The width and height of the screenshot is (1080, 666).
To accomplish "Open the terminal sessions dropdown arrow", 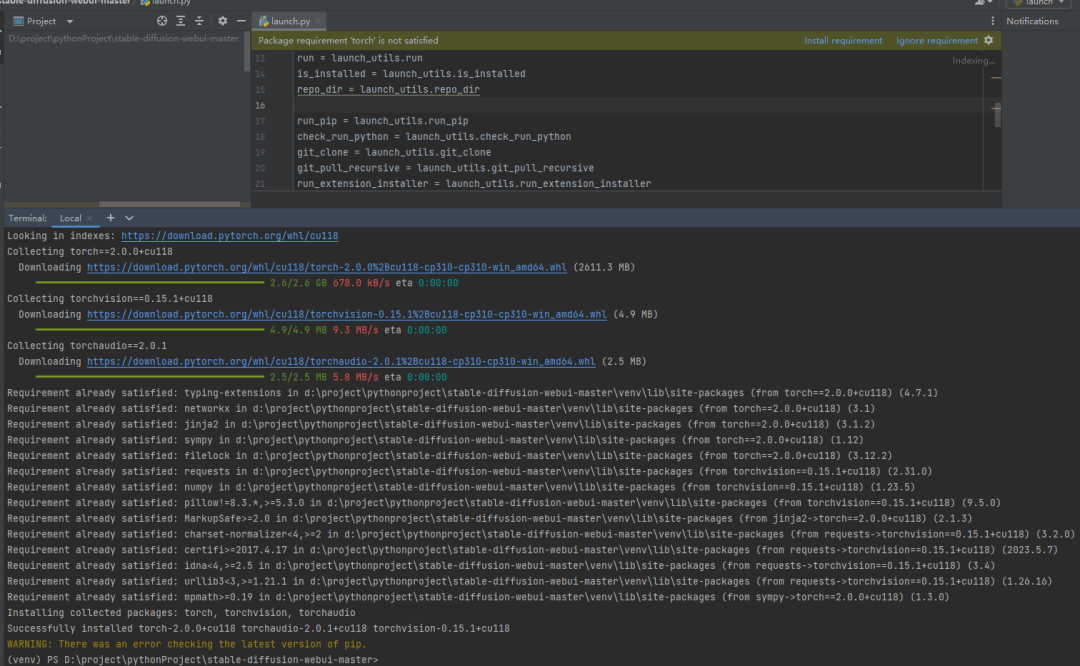I will (x=129, y=218).
